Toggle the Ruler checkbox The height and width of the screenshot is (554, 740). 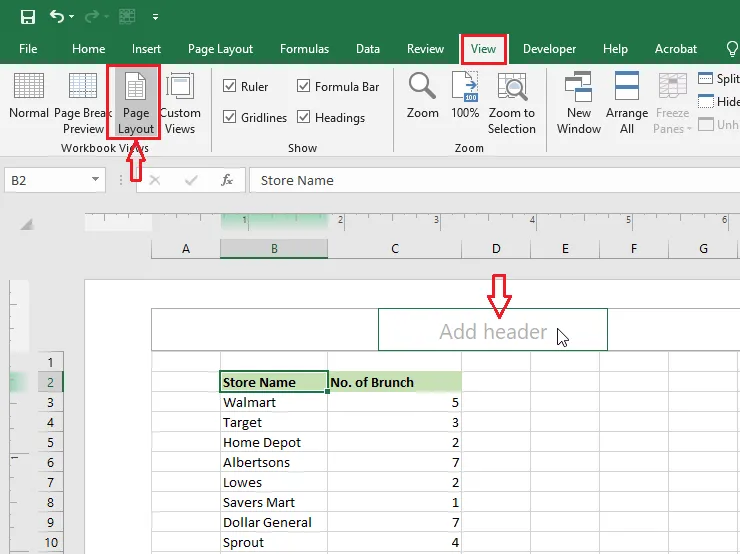(x=229, y=86)
